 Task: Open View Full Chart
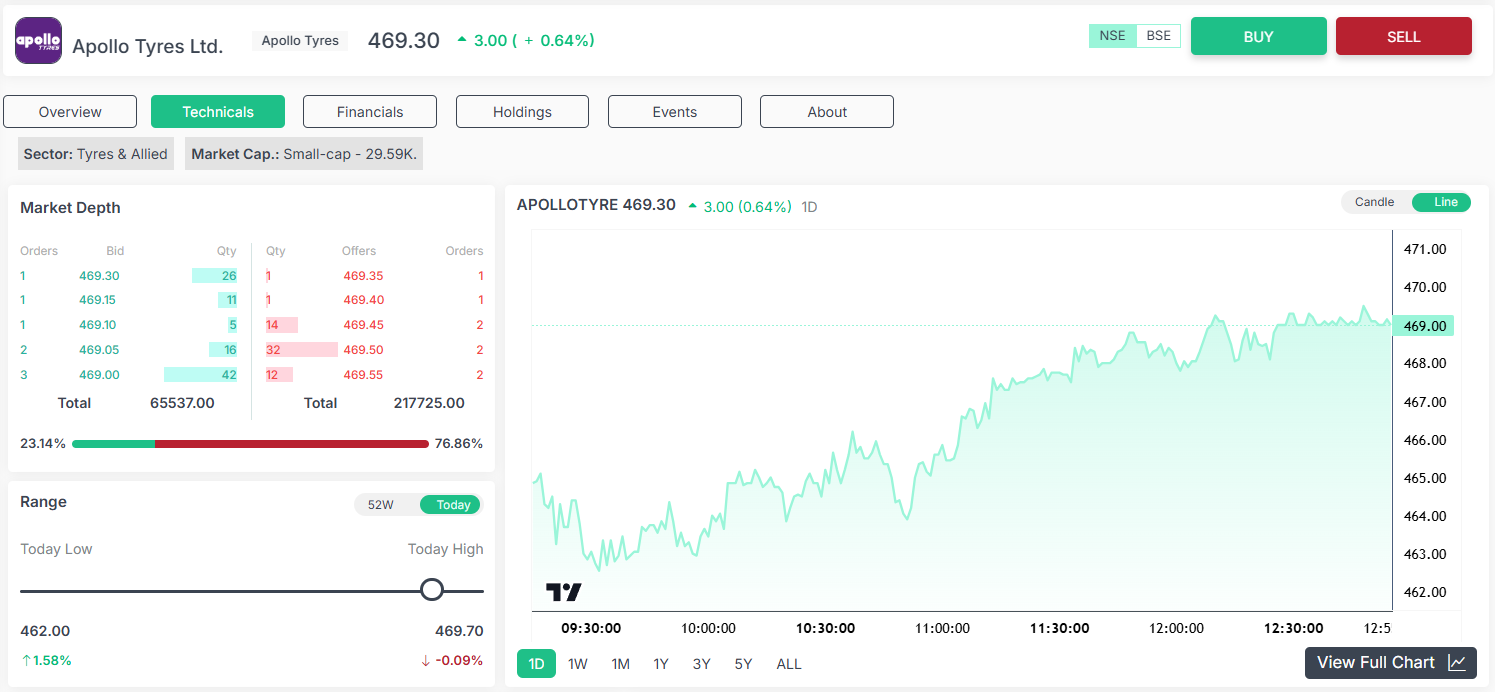1391,662
